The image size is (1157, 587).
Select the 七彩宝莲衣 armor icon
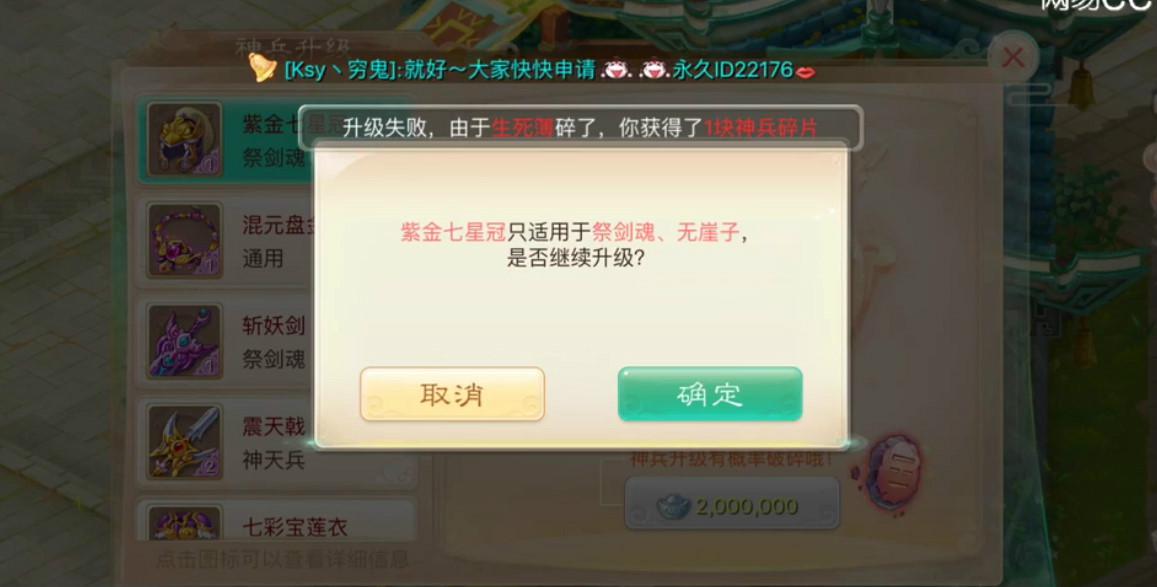[x=184, y=523]
